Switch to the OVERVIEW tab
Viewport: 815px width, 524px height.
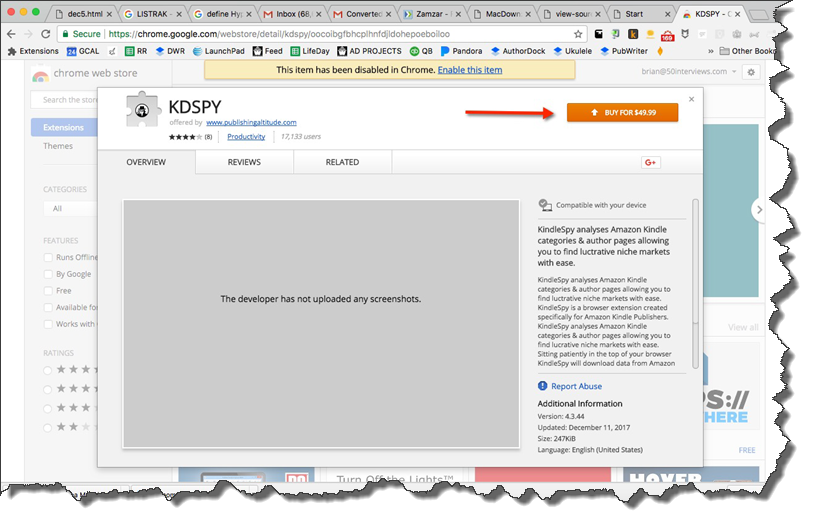tap(146, 162)
